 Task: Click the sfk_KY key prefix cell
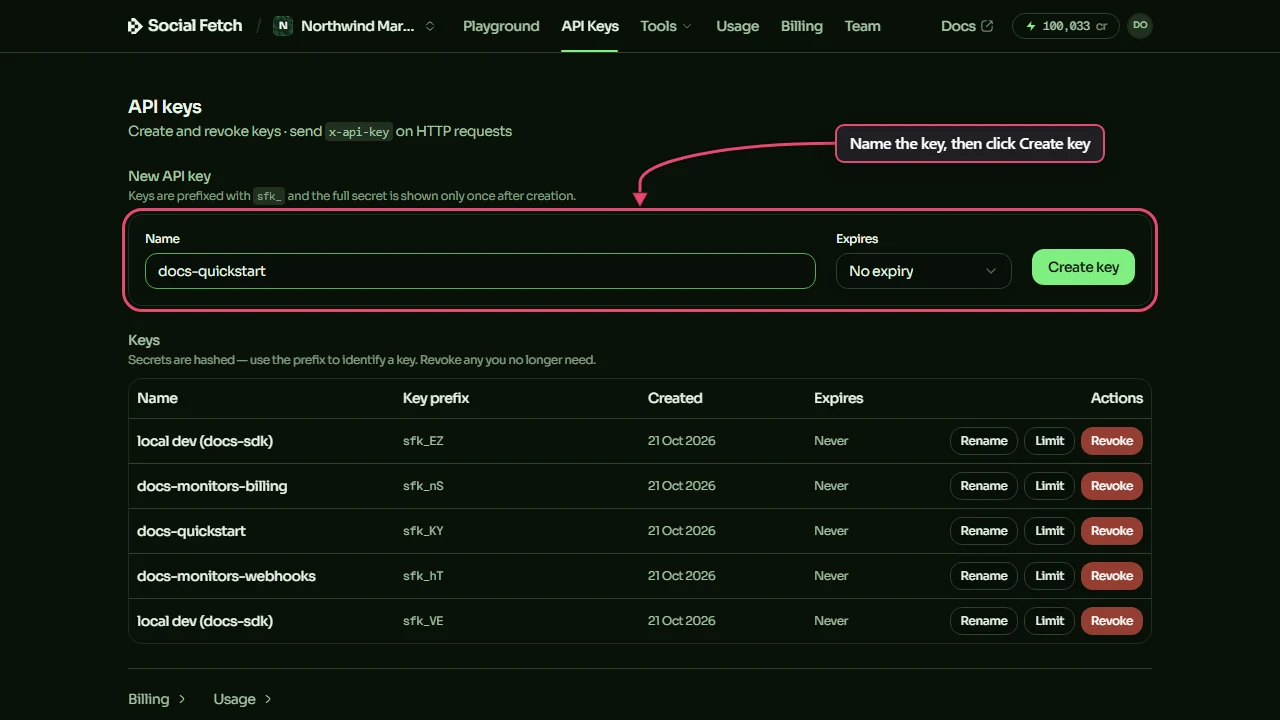click(423, 531)
